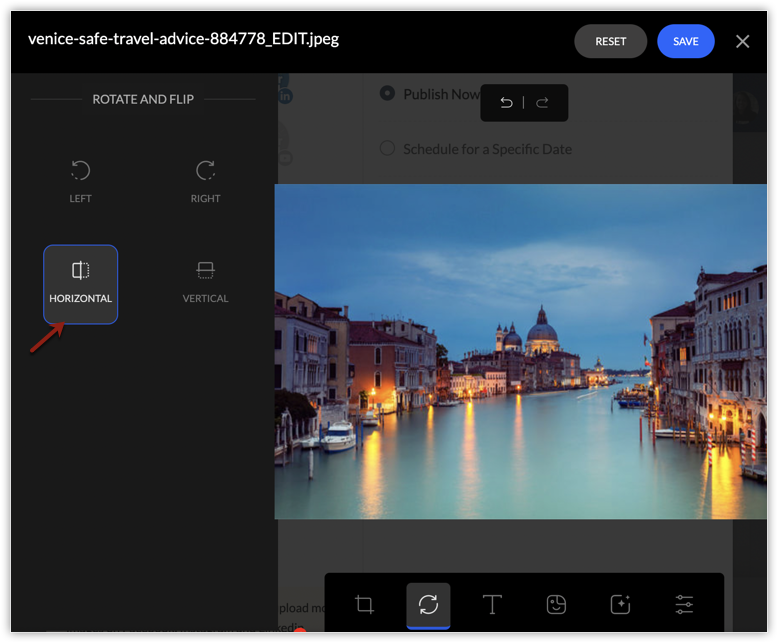The image size is (778, 643).
Task: Close the image editor
Action: coord(742,41)
